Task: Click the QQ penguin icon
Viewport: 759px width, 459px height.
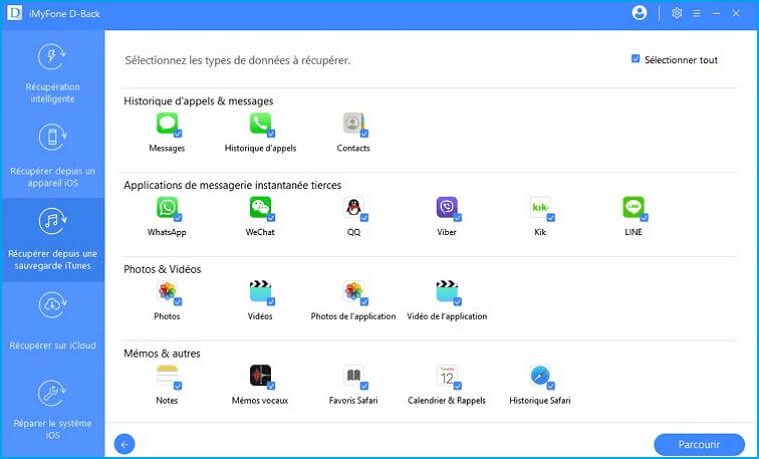Action: [353, 207]
